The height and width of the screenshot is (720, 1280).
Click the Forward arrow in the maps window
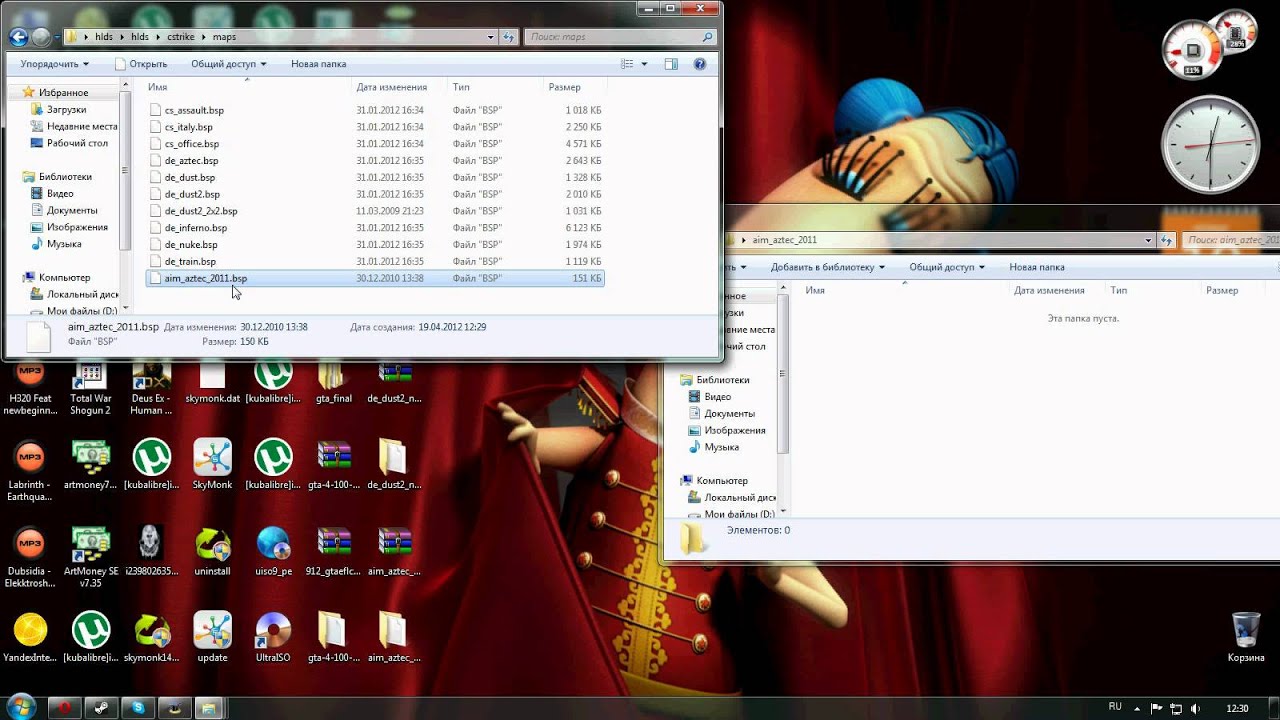(41, 37)
